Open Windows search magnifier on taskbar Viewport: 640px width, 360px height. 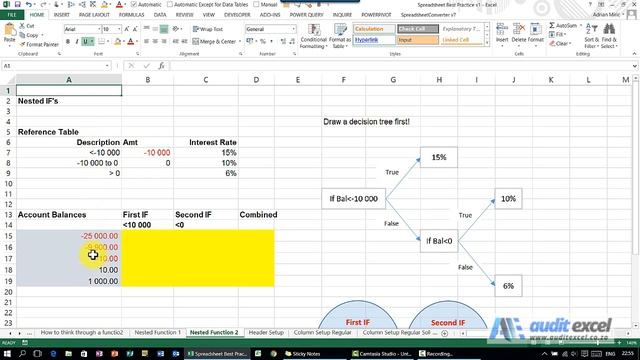point(22,353)
